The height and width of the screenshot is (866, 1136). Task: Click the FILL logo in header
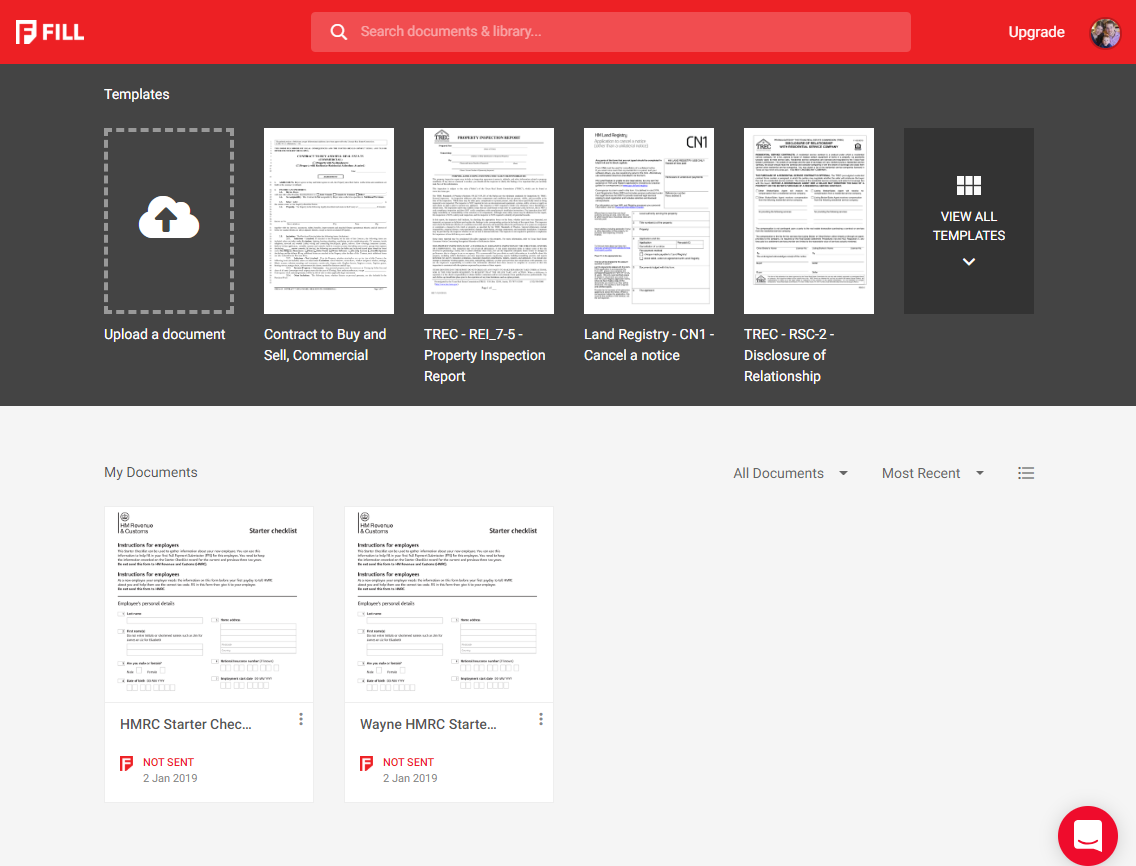click(50, 32)
